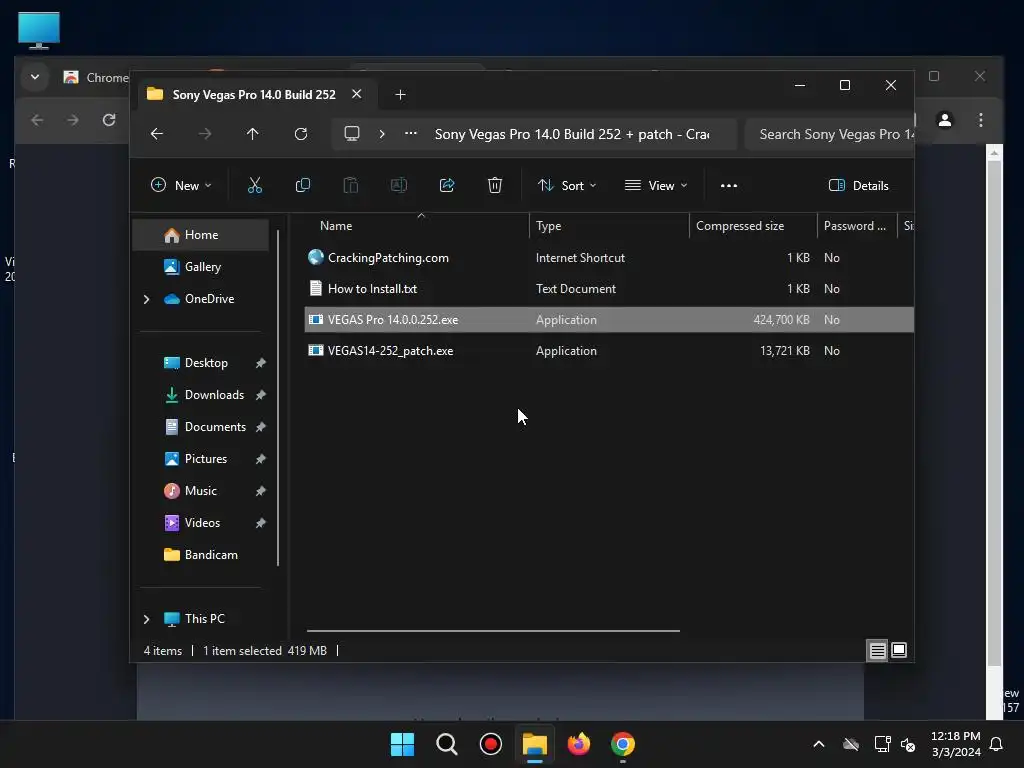
Task: Select the VEGAS Pro 14.0.0.252.exe file
Action: (x=609, y=320)
